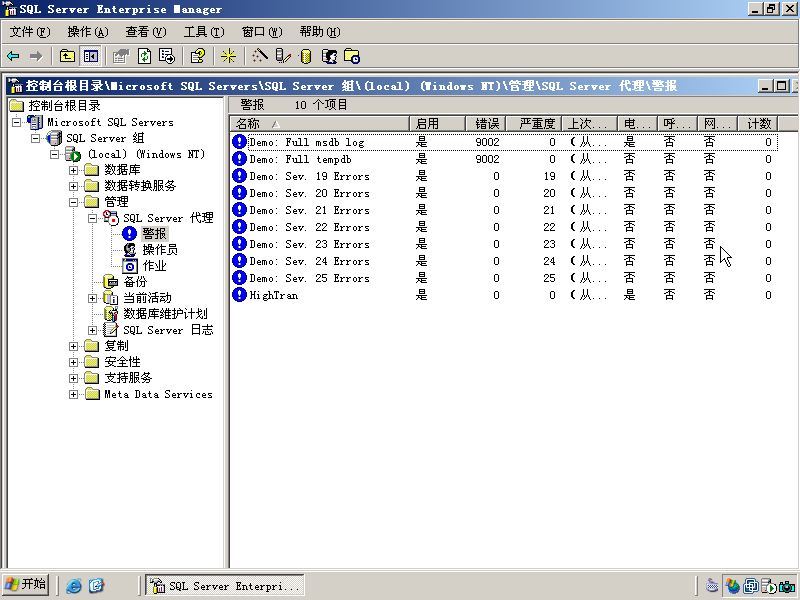Screen dimensions: 800x600
Task: Go back with the blue left arrow
Action: (13, 56)
